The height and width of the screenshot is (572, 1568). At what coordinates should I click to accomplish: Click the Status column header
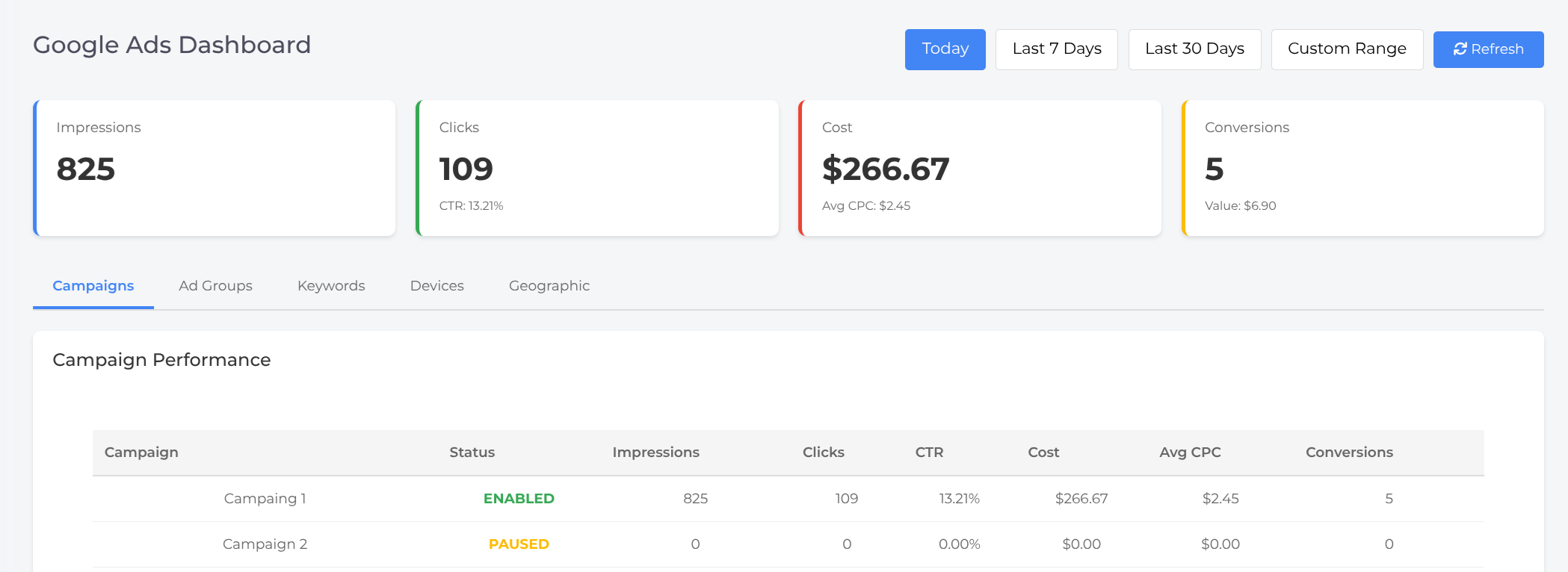[472, 453]
